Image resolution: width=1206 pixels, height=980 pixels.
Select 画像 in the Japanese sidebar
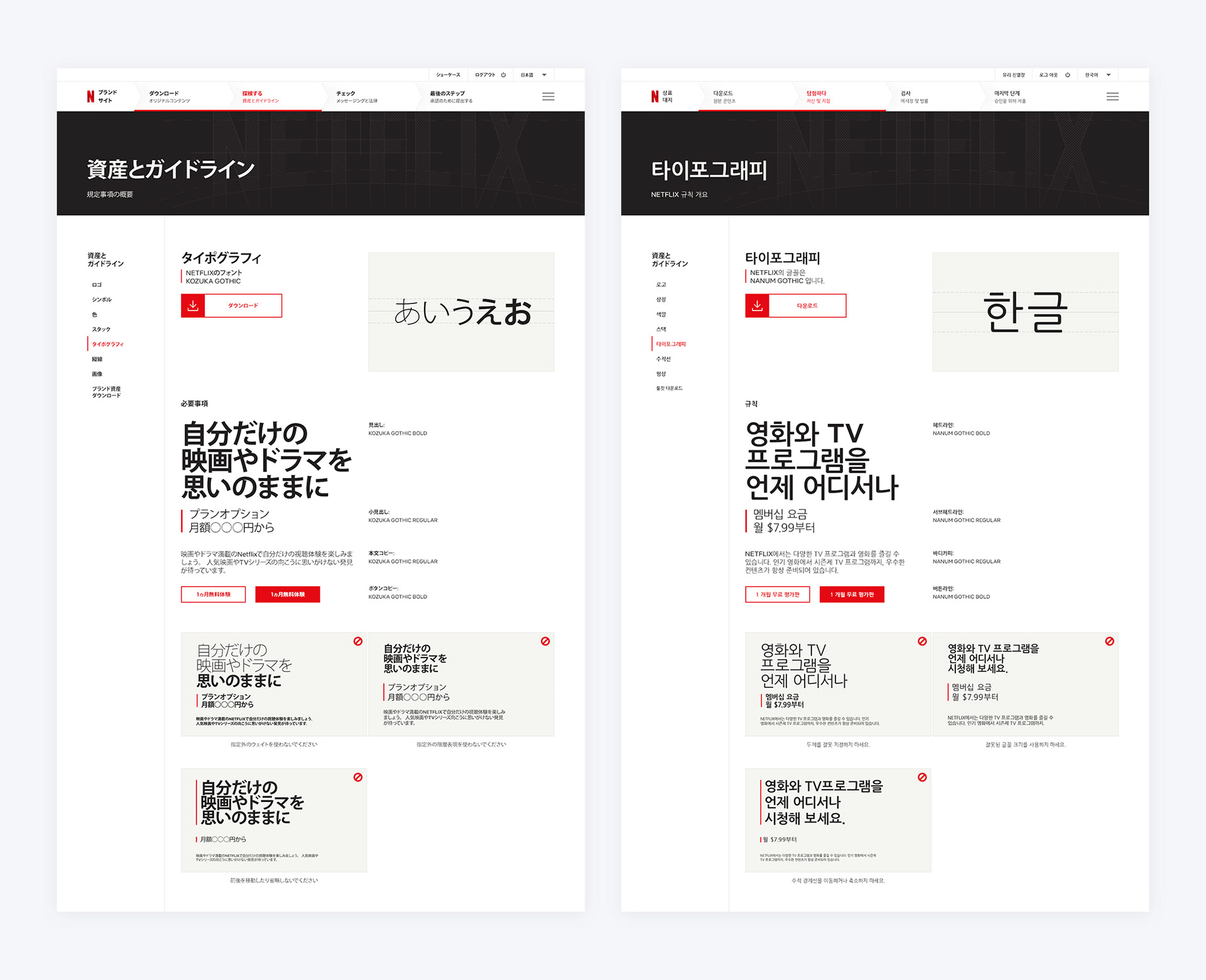(97, 374)
